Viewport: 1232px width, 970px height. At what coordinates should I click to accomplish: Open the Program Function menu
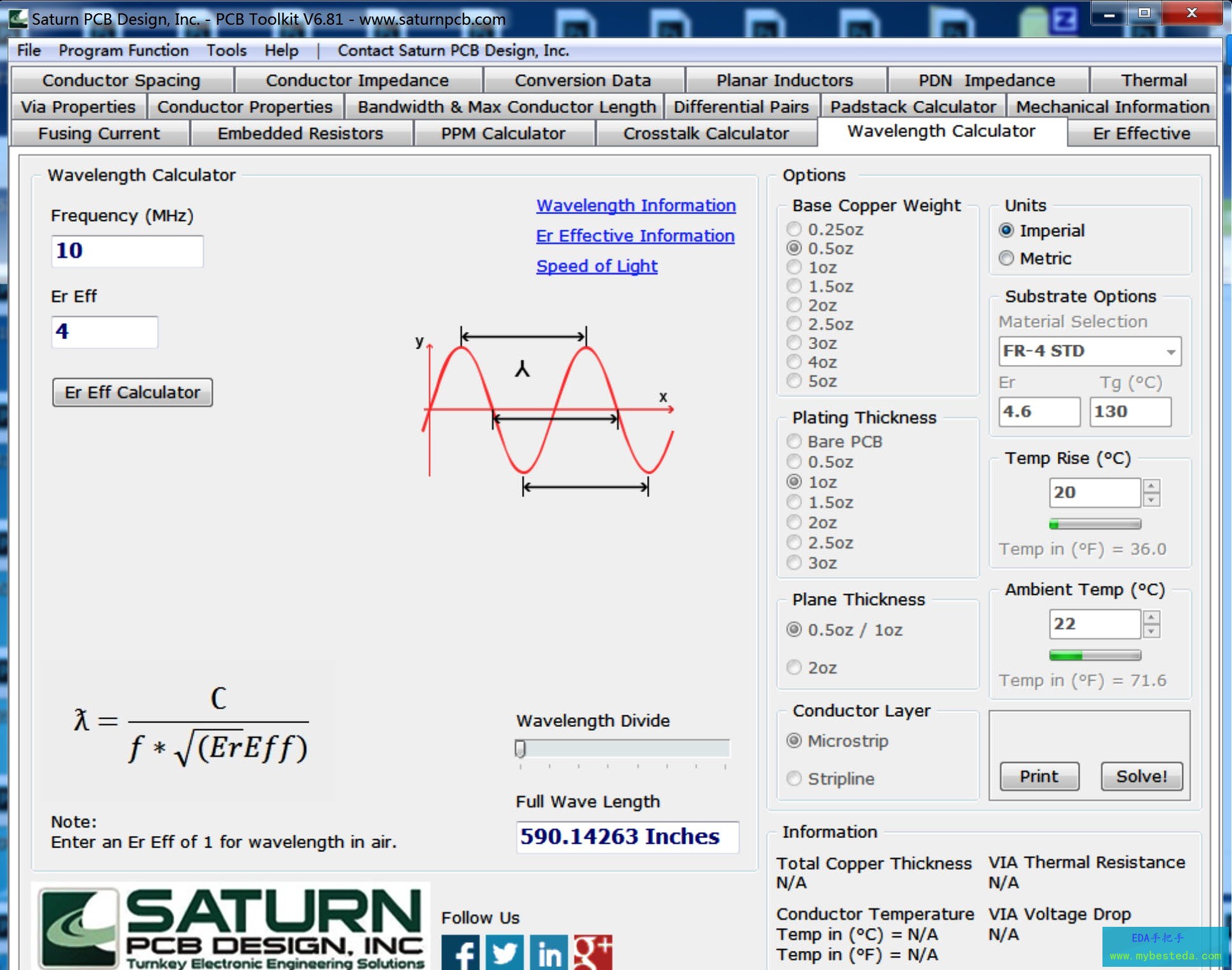pos(123,51)
